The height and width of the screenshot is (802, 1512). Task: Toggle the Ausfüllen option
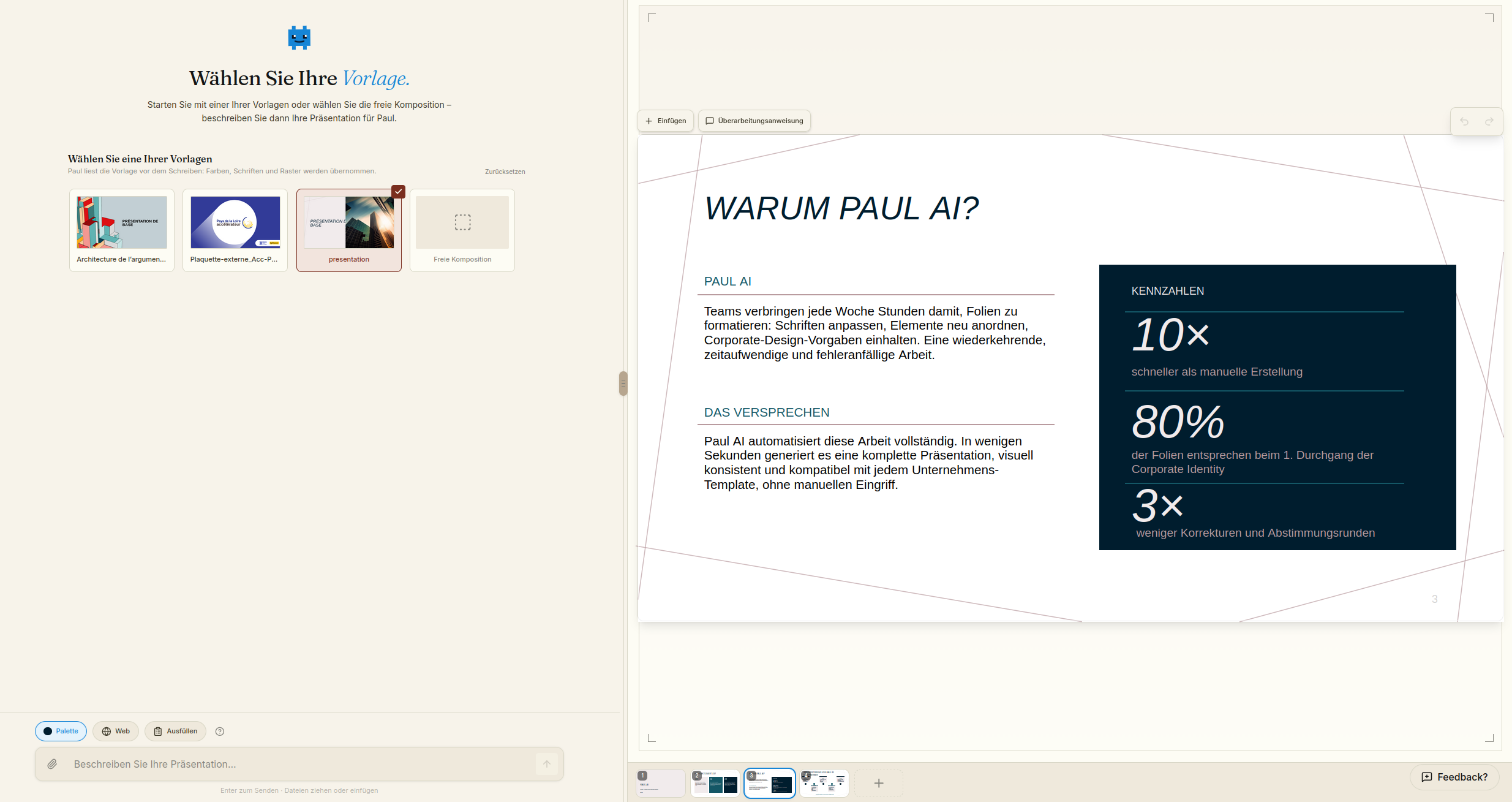pyautogui.click(x=175, y=731)
